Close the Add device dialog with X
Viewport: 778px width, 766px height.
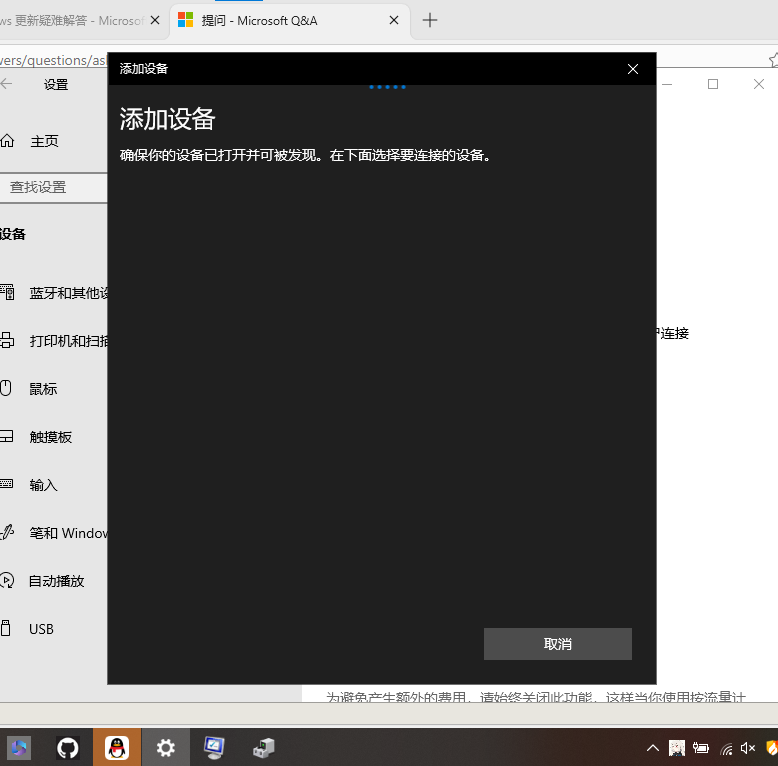coord(633,69)
